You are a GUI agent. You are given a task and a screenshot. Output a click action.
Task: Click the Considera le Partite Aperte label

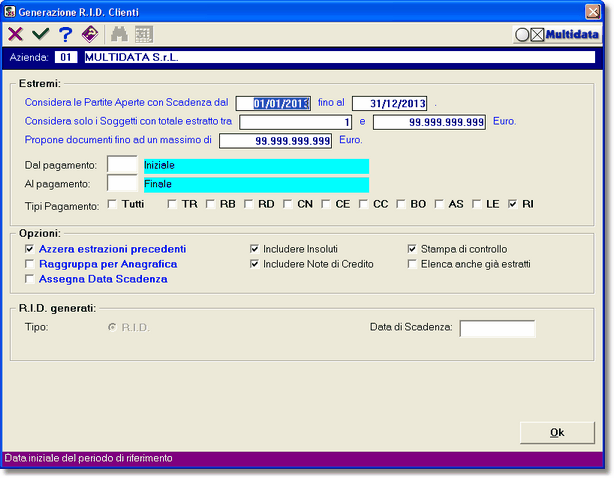(126, 102)
